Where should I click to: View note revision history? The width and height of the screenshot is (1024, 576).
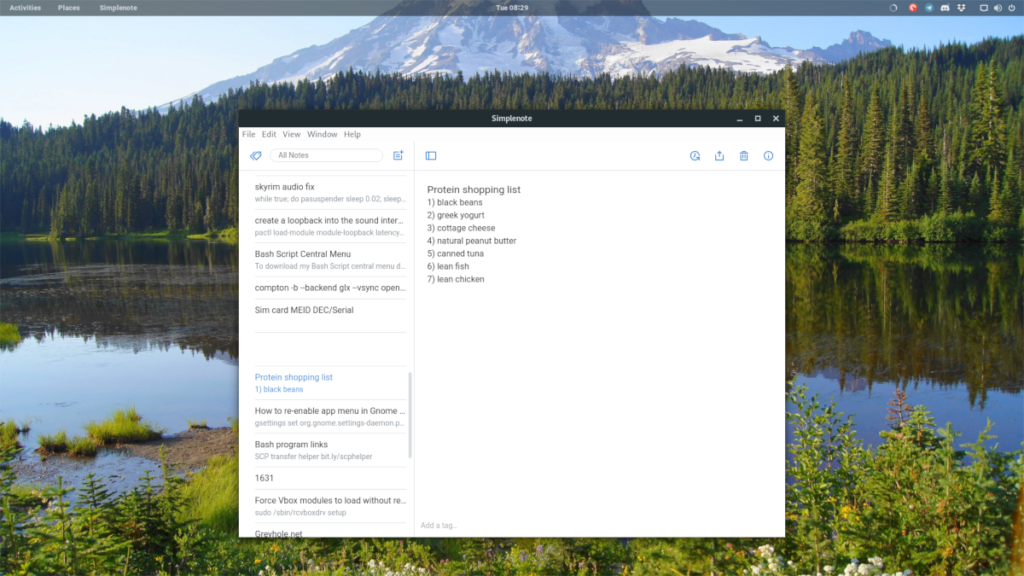coord(695,156)
